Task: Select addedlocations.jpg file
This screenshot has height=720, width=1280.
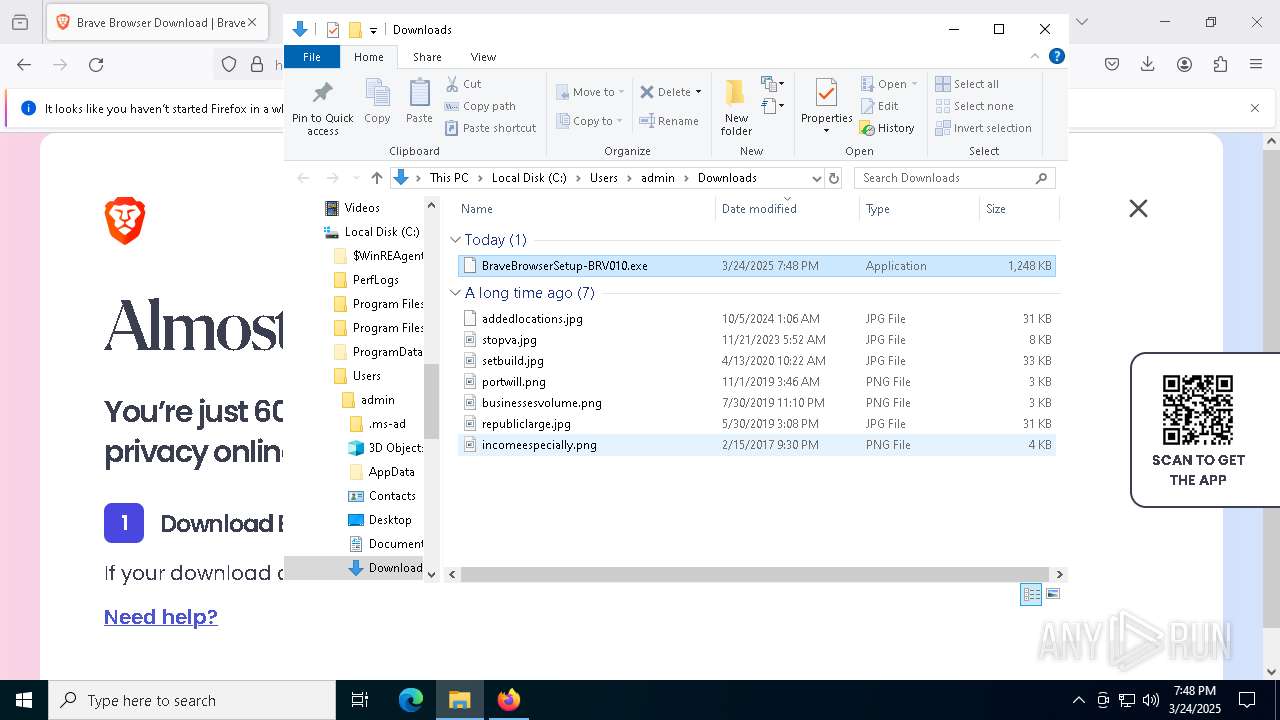Action: [756, 319]
